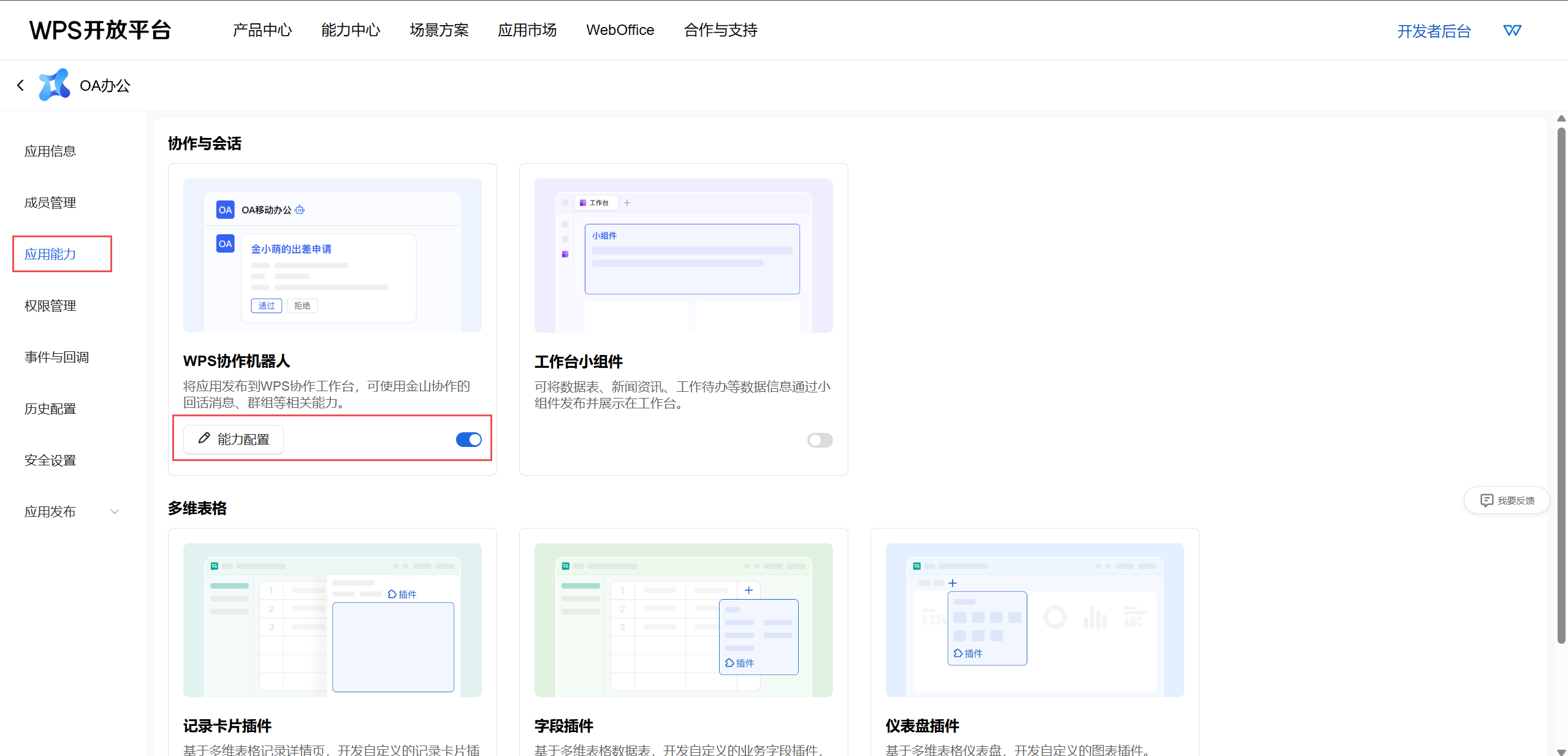This screenshot has width=1568, height=756.
Task: Open the 产品中心 navigation menu
Action: [x=262, y=30]
